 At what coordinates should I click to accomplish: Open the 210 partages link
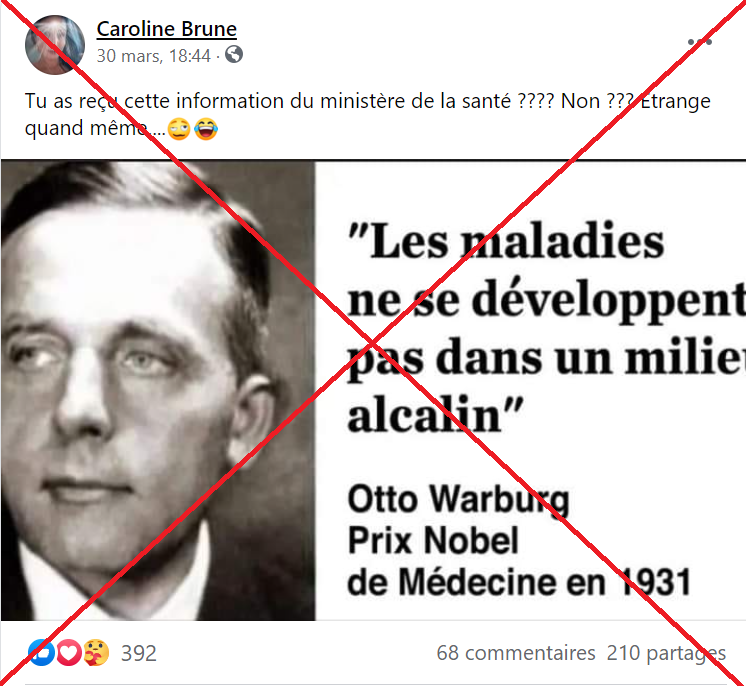[666, 653]
